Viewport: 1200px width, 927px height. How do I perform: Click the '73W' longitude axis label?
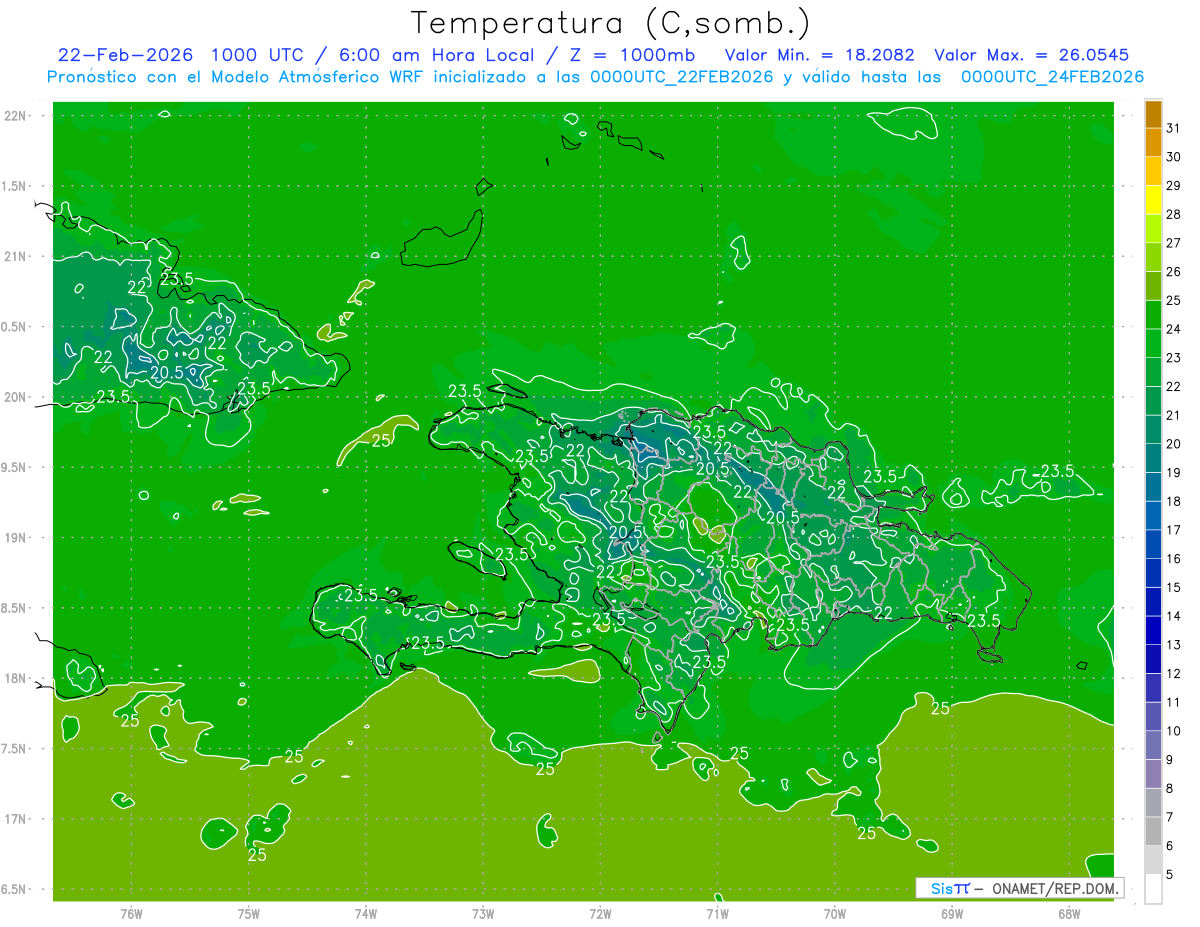483,914
